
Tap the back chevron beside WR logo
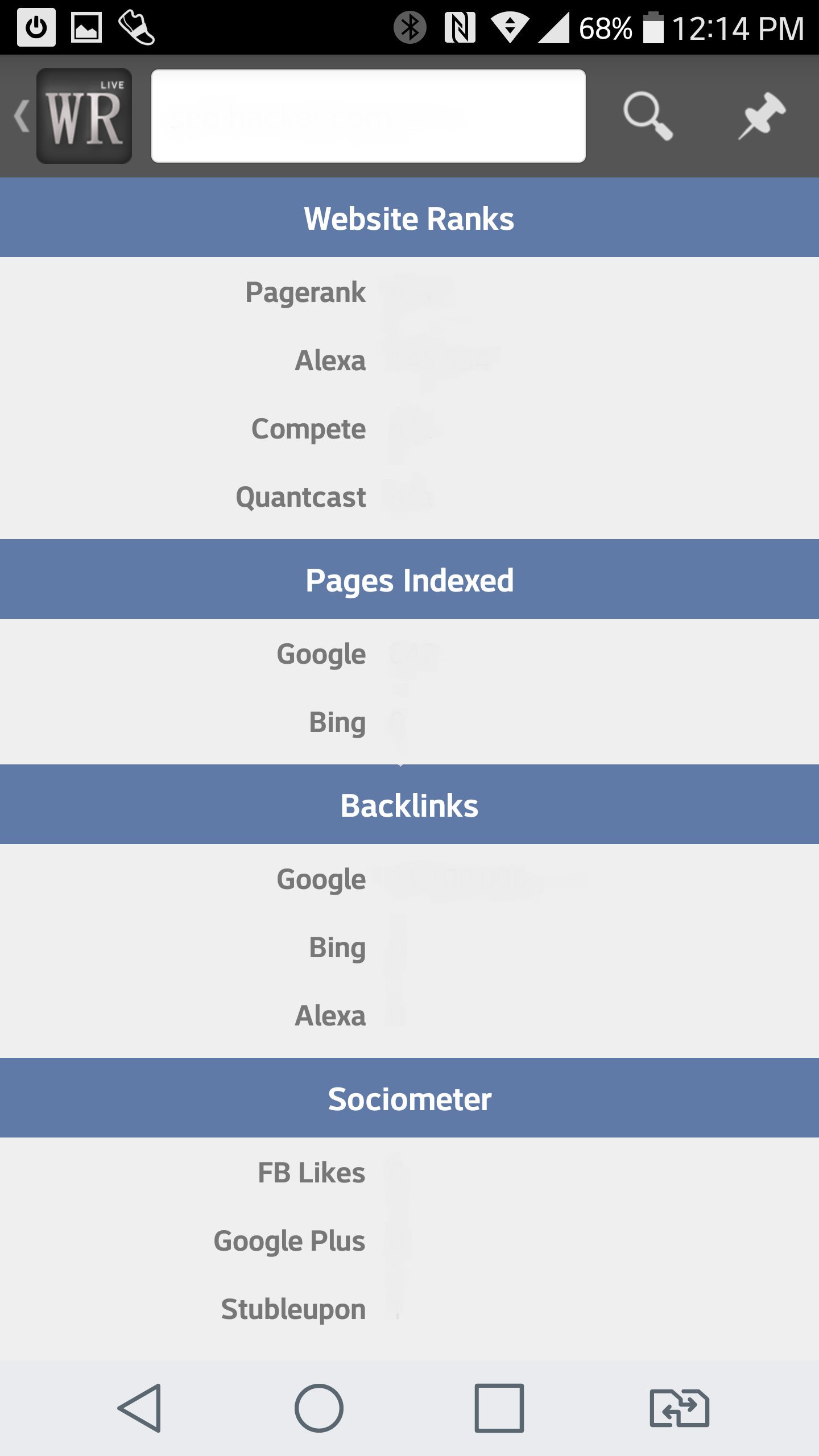pos(22,116)
